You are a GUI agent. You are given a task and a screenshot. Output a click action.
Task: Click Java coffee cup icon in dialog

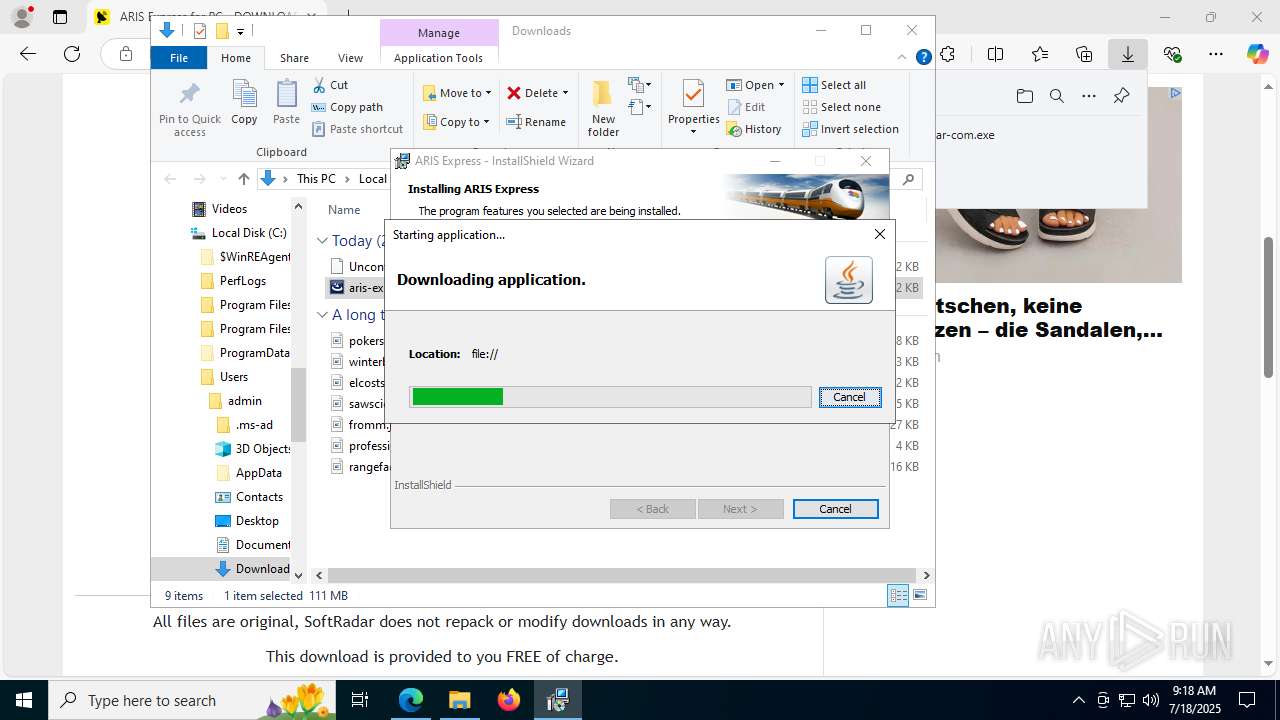coord(849,279)
